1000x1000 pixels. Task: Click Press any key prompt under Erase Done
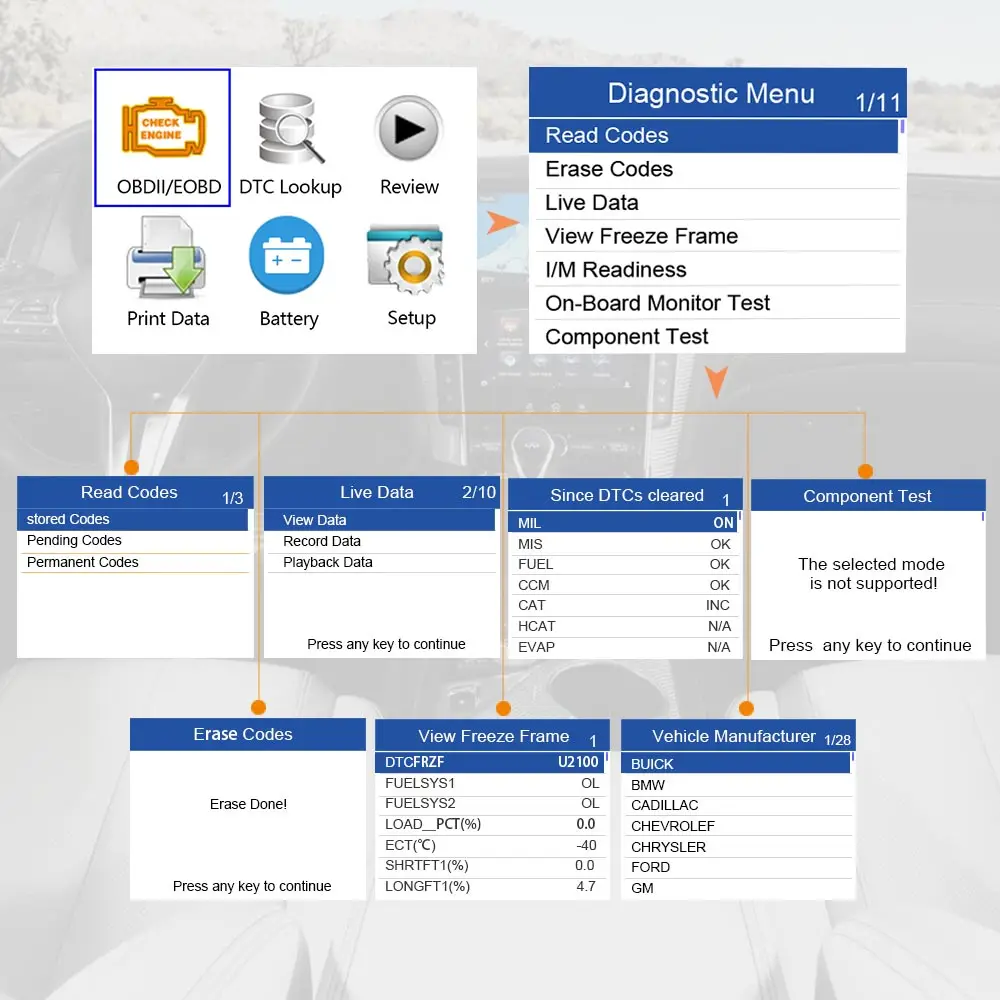click(x=252, y=886)
